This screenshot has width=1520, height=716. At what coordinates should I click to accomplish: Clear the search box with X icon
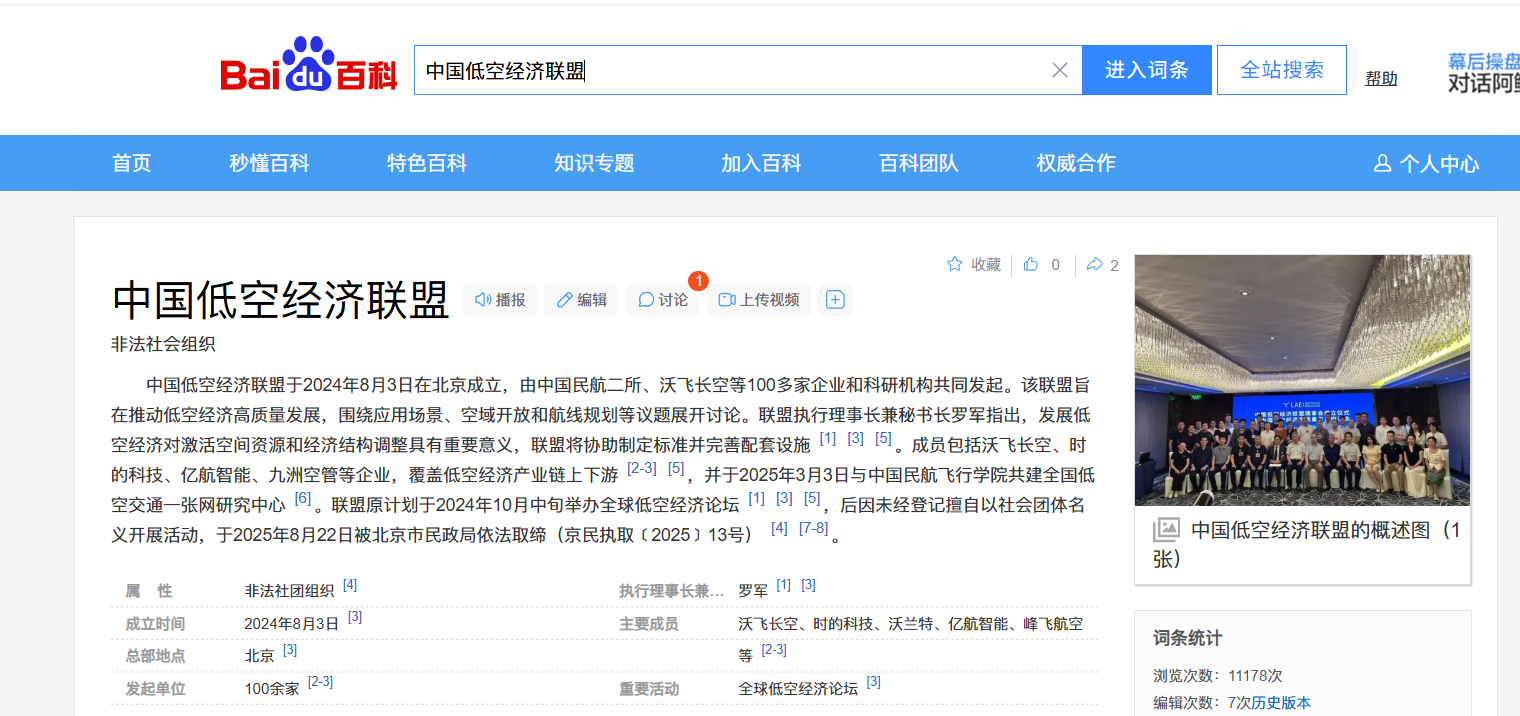1060,70
